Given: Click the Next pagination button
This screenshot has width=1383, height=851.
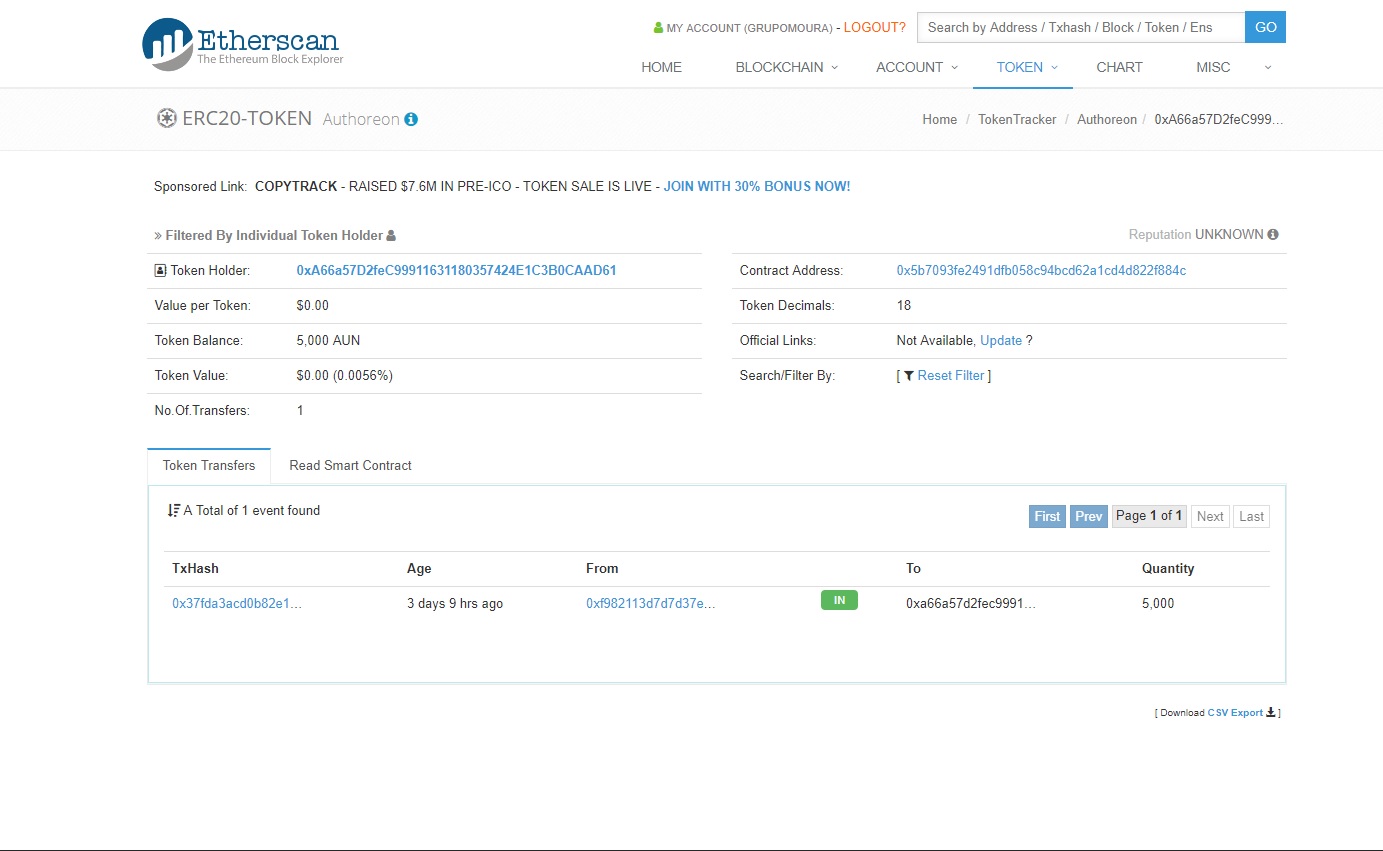Looking at the screenshot, I should pos(1210,516).
